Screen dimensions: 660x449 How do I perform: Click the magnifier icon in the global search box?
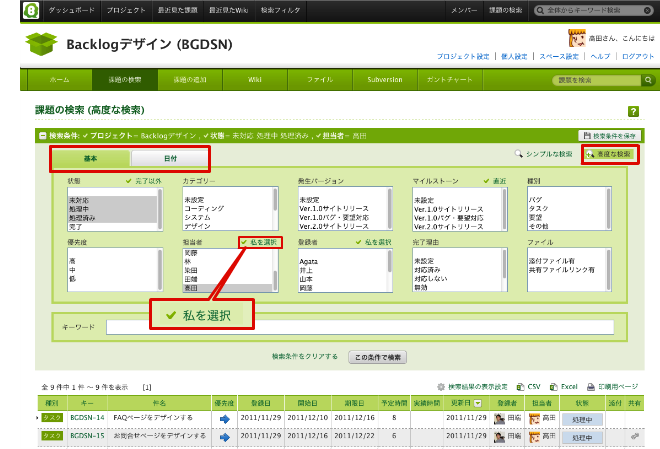tap(540, 11)
